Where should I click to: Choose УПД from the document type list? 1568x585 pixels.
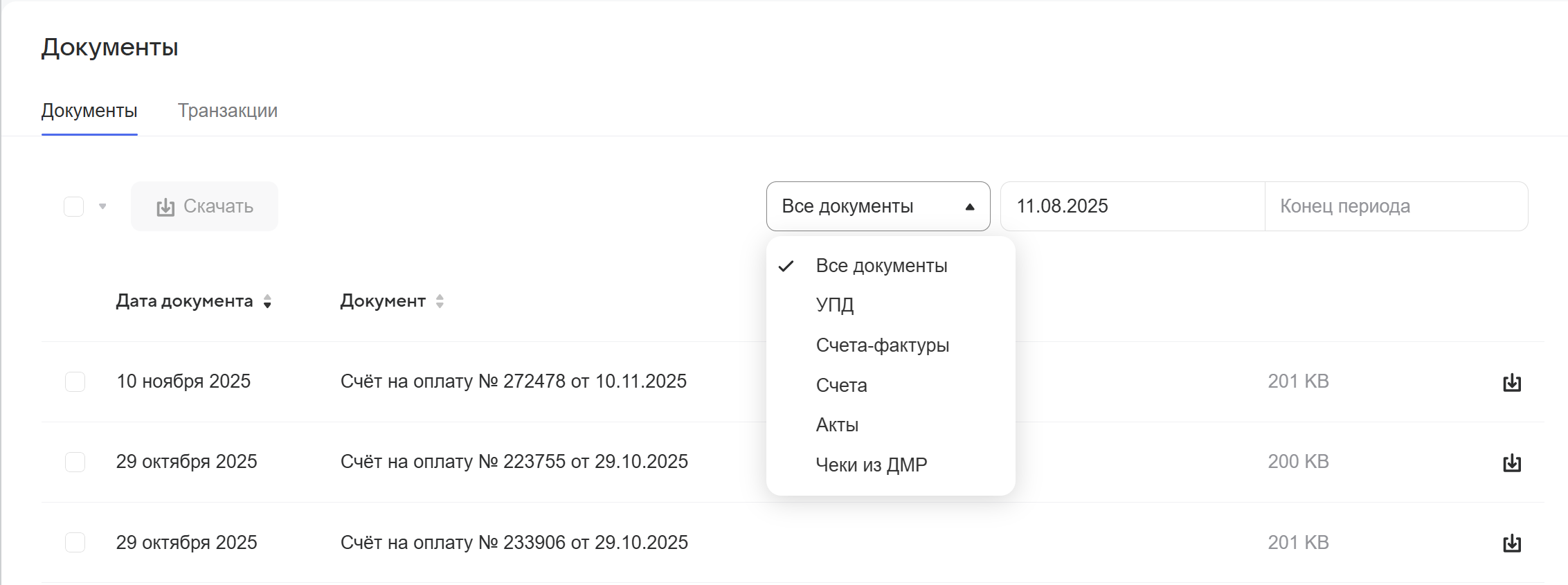(x=834, y=305)
